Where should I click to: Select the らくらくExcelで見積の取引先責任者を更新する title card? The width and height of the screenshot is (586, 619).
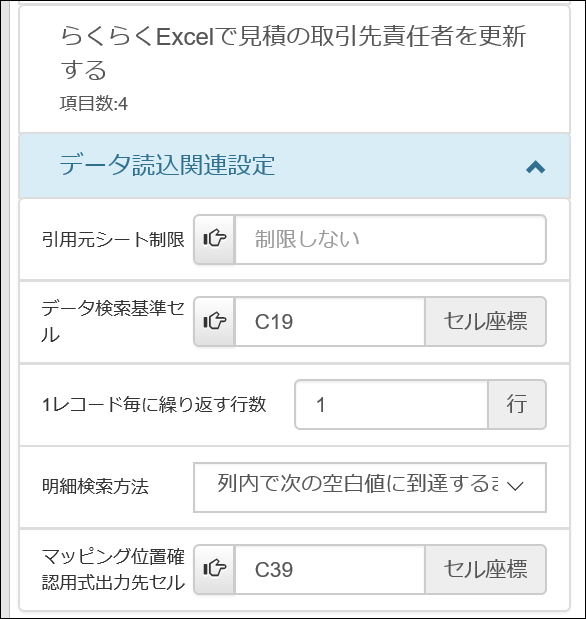coord(294,69)
